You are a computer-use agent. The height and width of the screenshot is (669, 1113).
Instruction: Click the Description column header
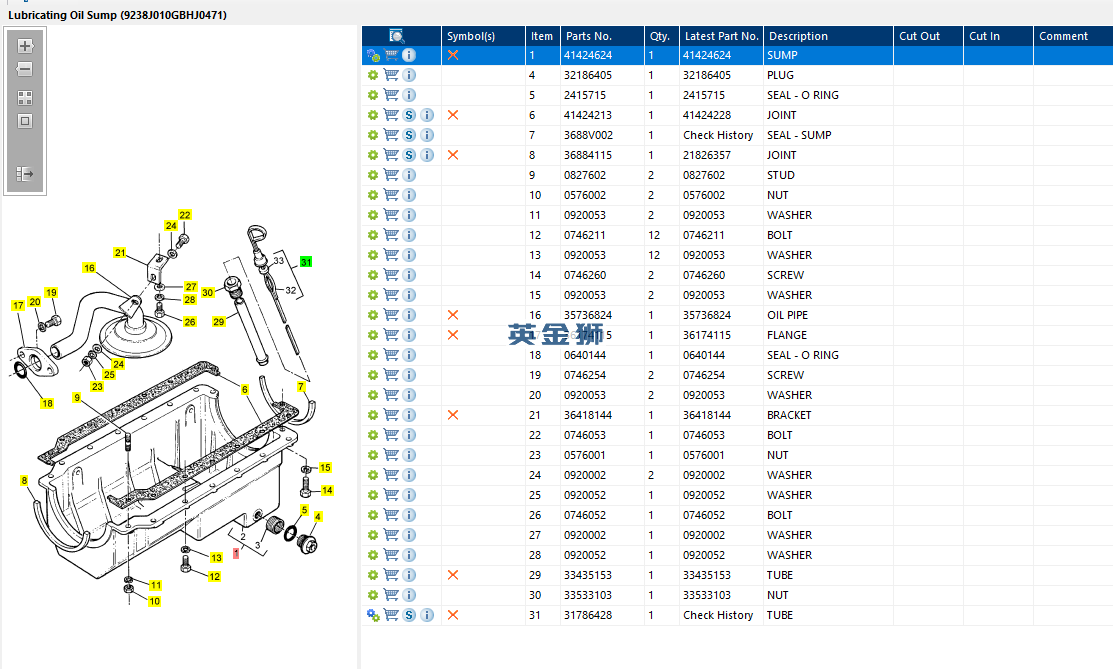pyautogui.click(x=828, y=36)
